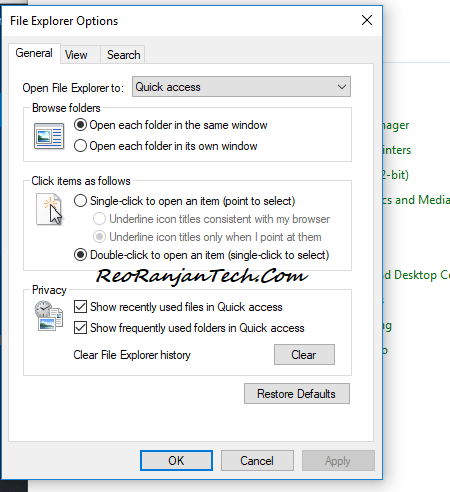Click the cursor-pointer Click items icon
Viewport: 450px width, 492px height.
49,209
